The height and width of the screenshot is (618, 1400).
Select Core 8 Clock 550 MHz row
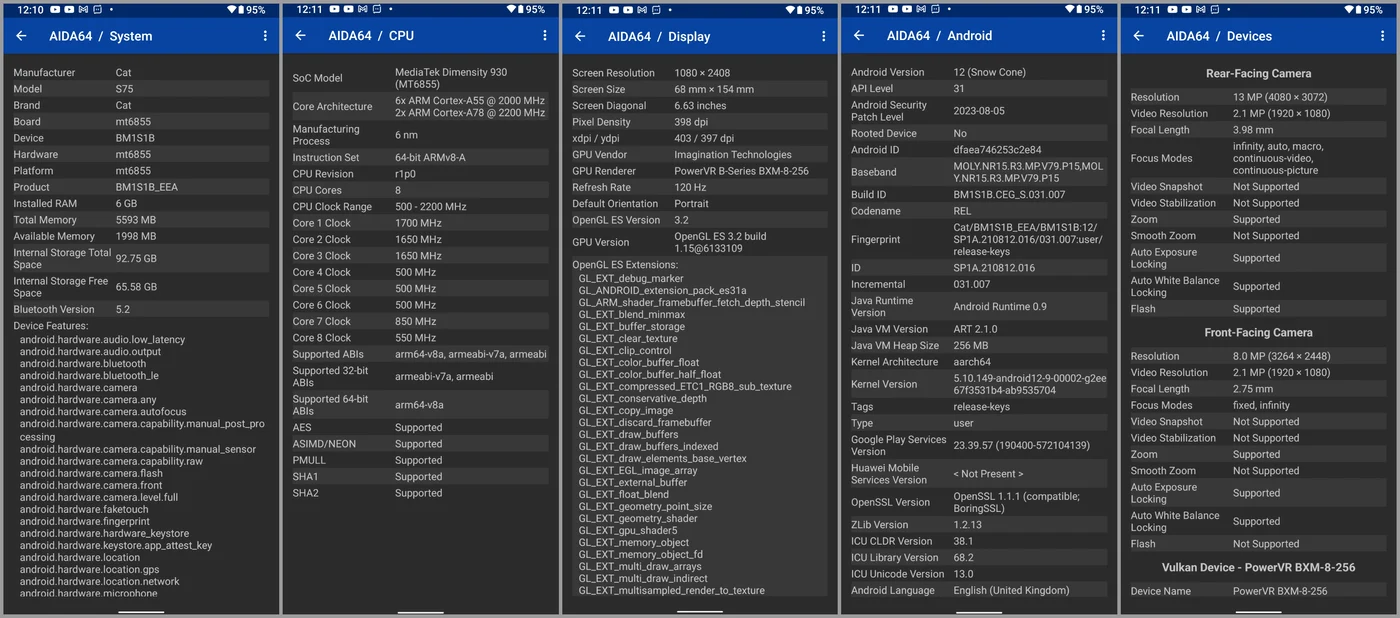[x=419, y=338]
